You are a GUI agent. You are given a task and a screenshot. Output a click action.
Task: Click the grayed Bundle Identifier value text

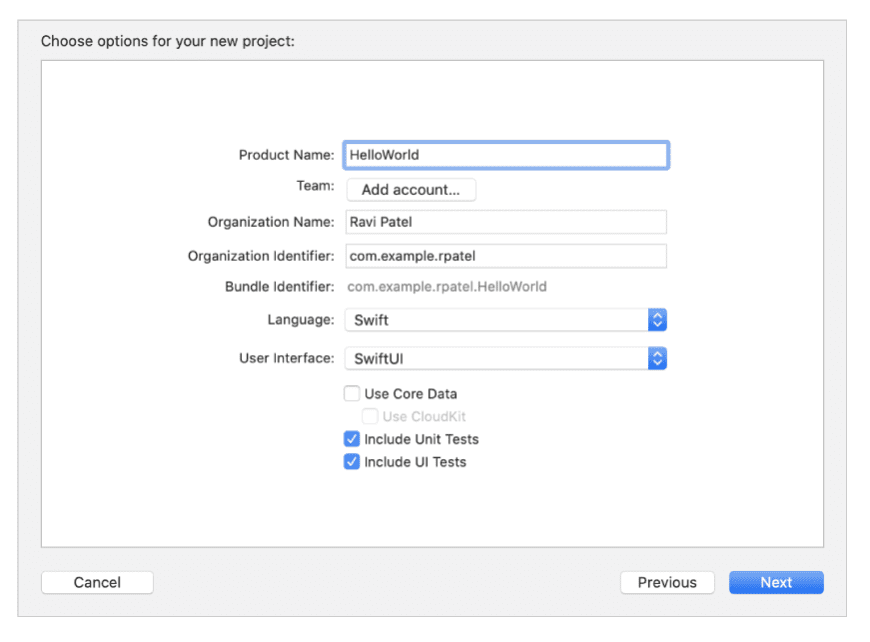coord(449,287)
